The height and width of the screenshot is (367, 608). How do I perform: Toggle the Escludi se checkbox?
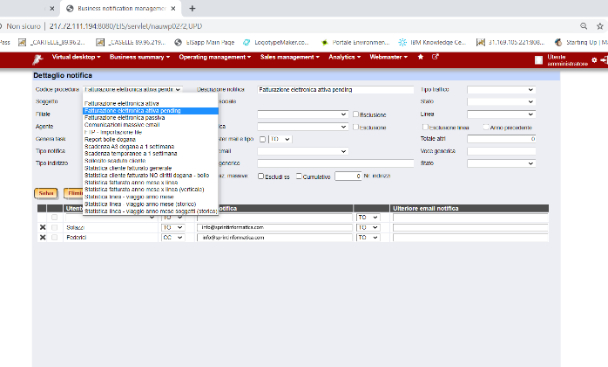coord(261,176)
